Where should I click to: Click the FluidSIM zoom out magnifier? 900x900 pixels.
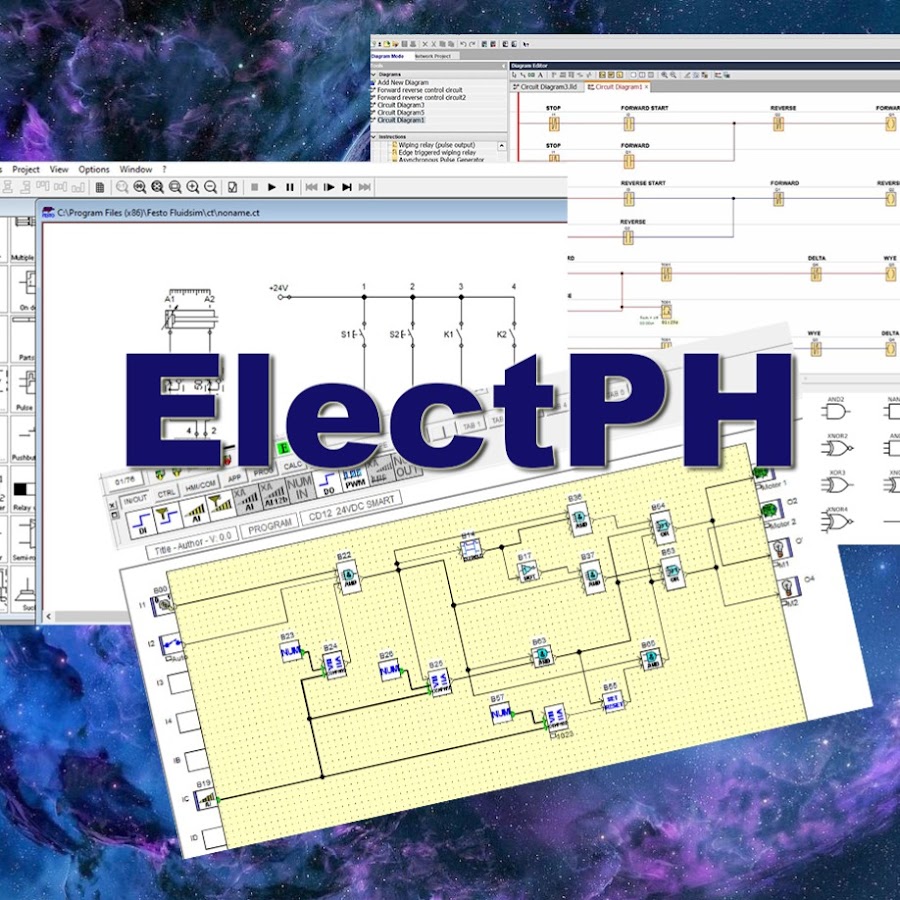pyautogui.click(x=211, y=187)
